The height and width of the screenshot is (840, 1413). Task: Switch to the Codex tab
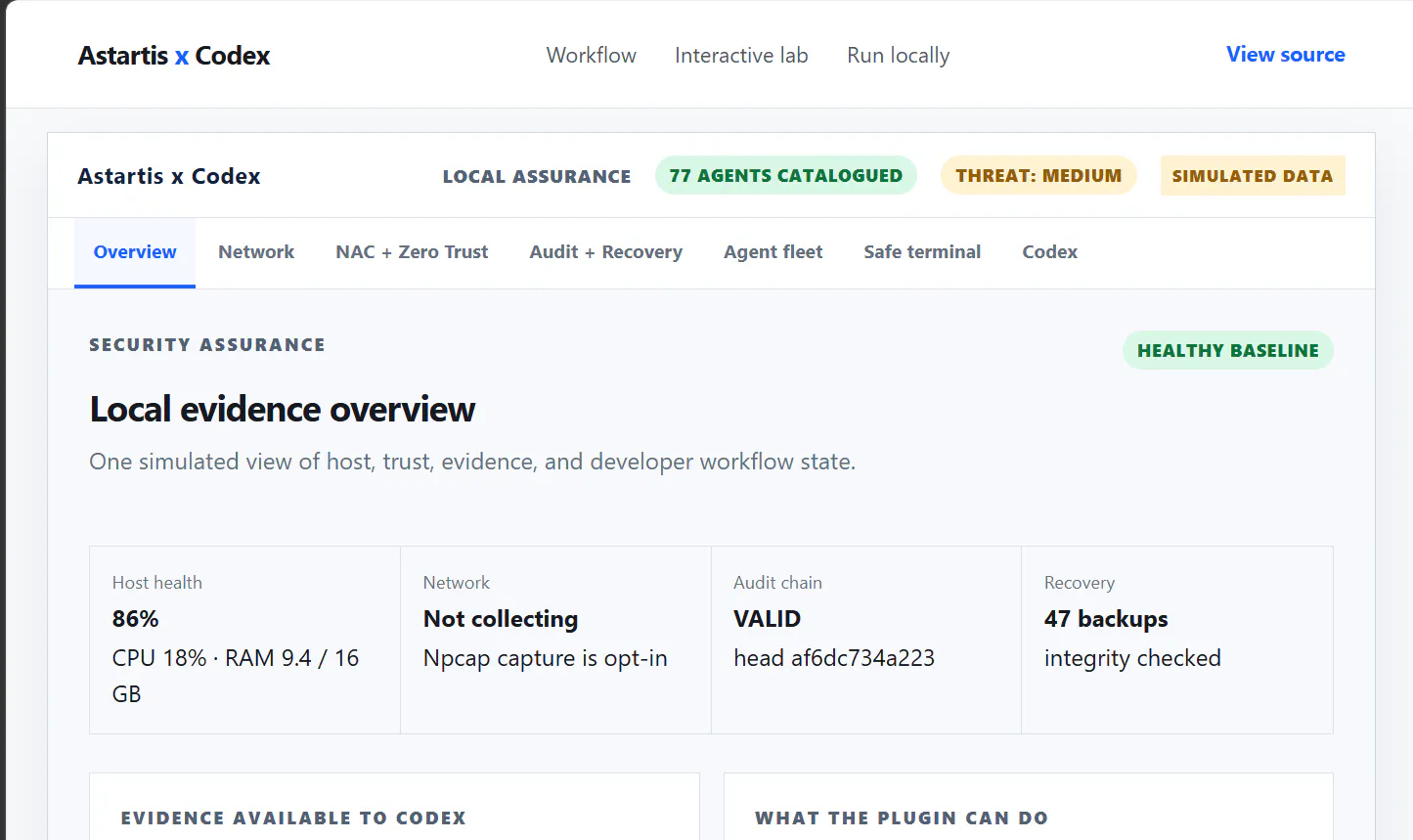(1050, 252)
